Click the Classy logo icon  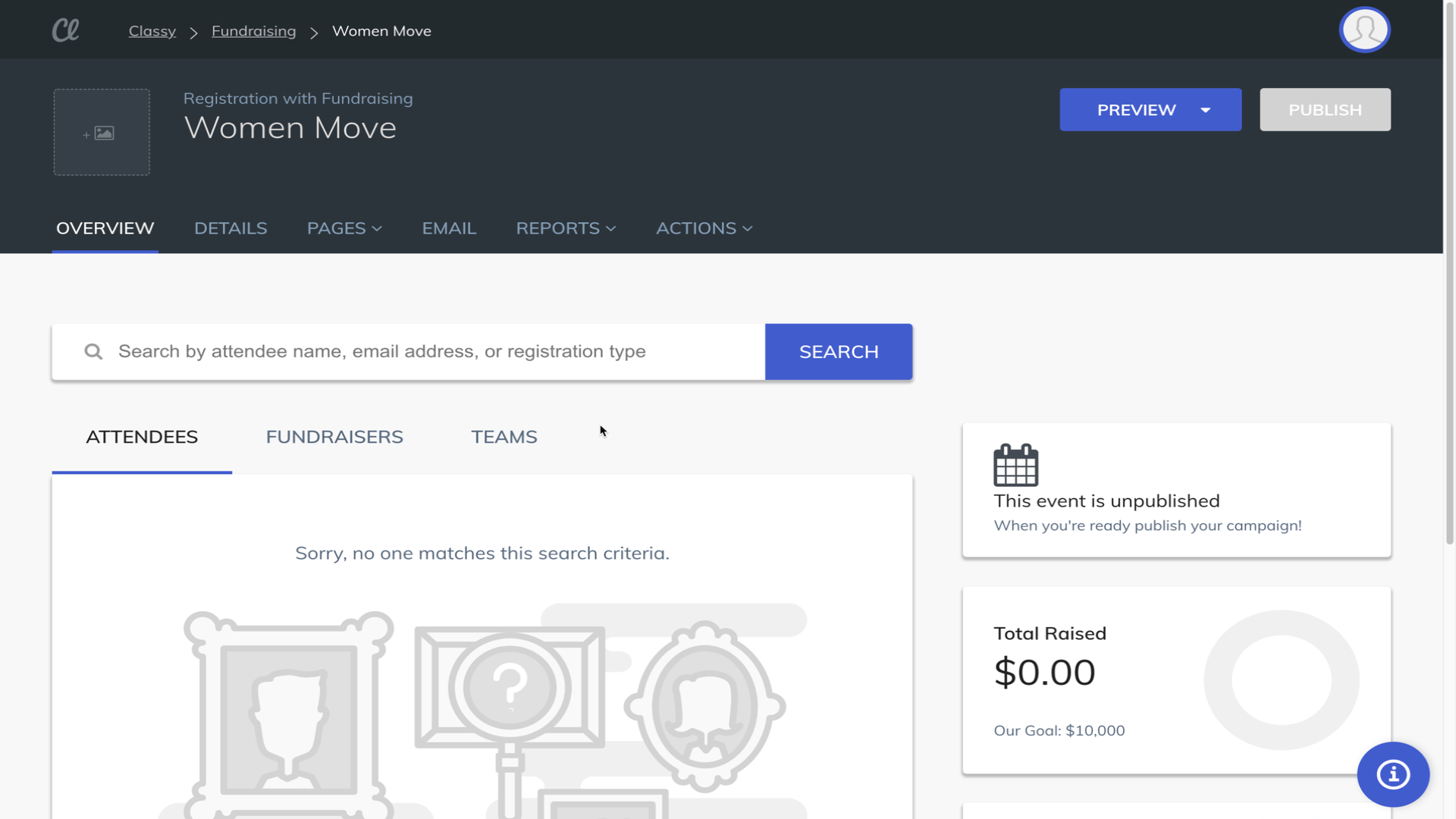point(66,30)
